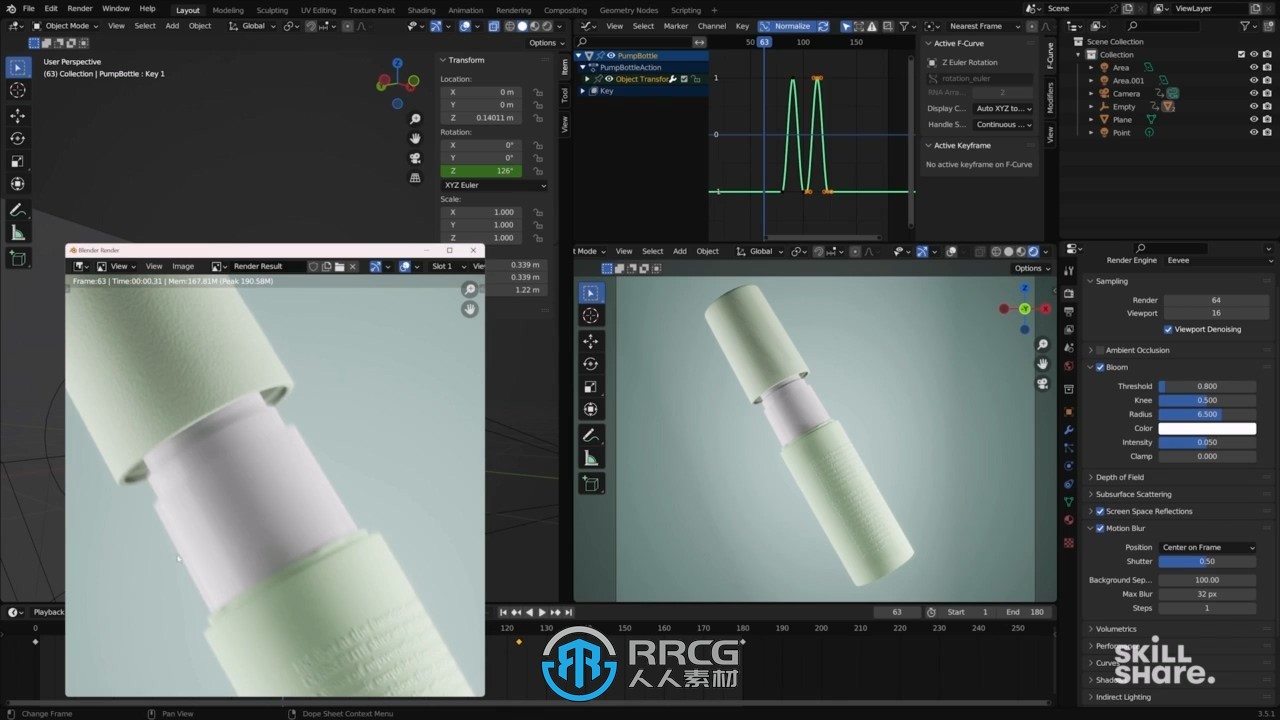Click the pin icon next to PumpBottle channel
1280x720 pixels.
click(x=600, y=56)
